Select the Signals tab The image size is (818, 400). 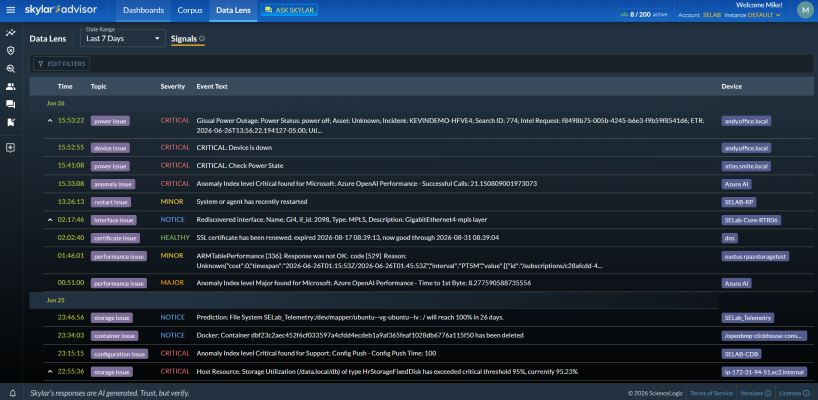pyautogui.click(x=184, y=39)
